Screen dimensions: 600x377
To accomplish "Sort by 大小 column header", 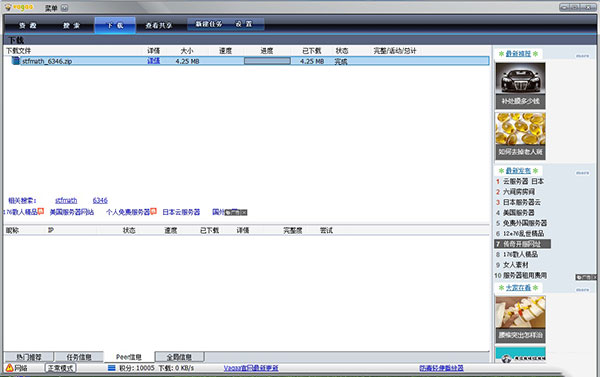I will pos(187,51).
